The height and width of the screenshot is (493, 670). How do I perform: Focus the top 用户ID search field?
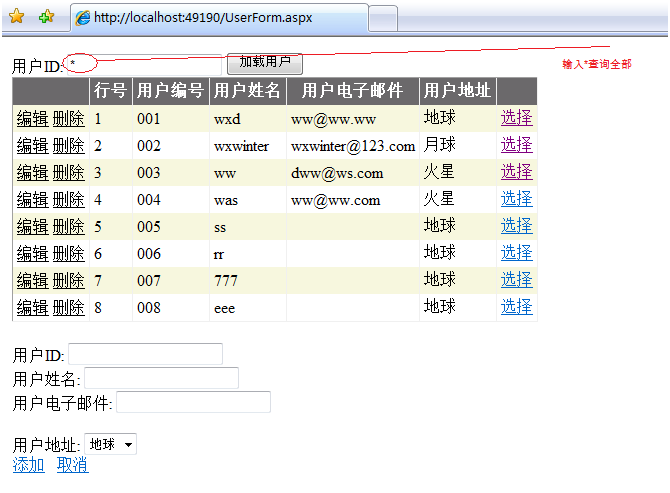[144, 65]
